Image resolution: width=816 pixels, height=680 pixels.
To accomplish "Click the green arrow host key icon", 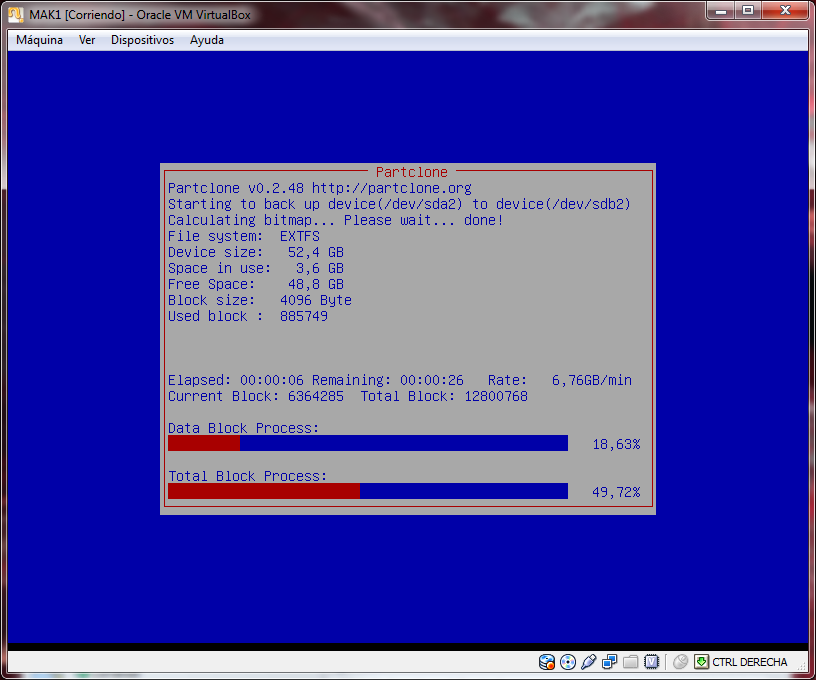I will pyautogui.click(x=701, y=662).
